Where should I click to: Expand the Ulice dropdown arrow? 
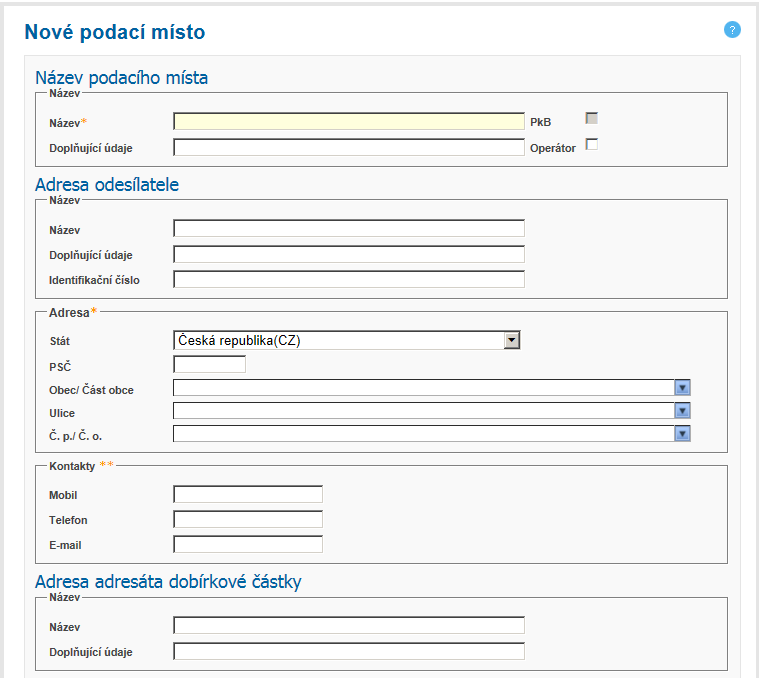pos(683,411)
